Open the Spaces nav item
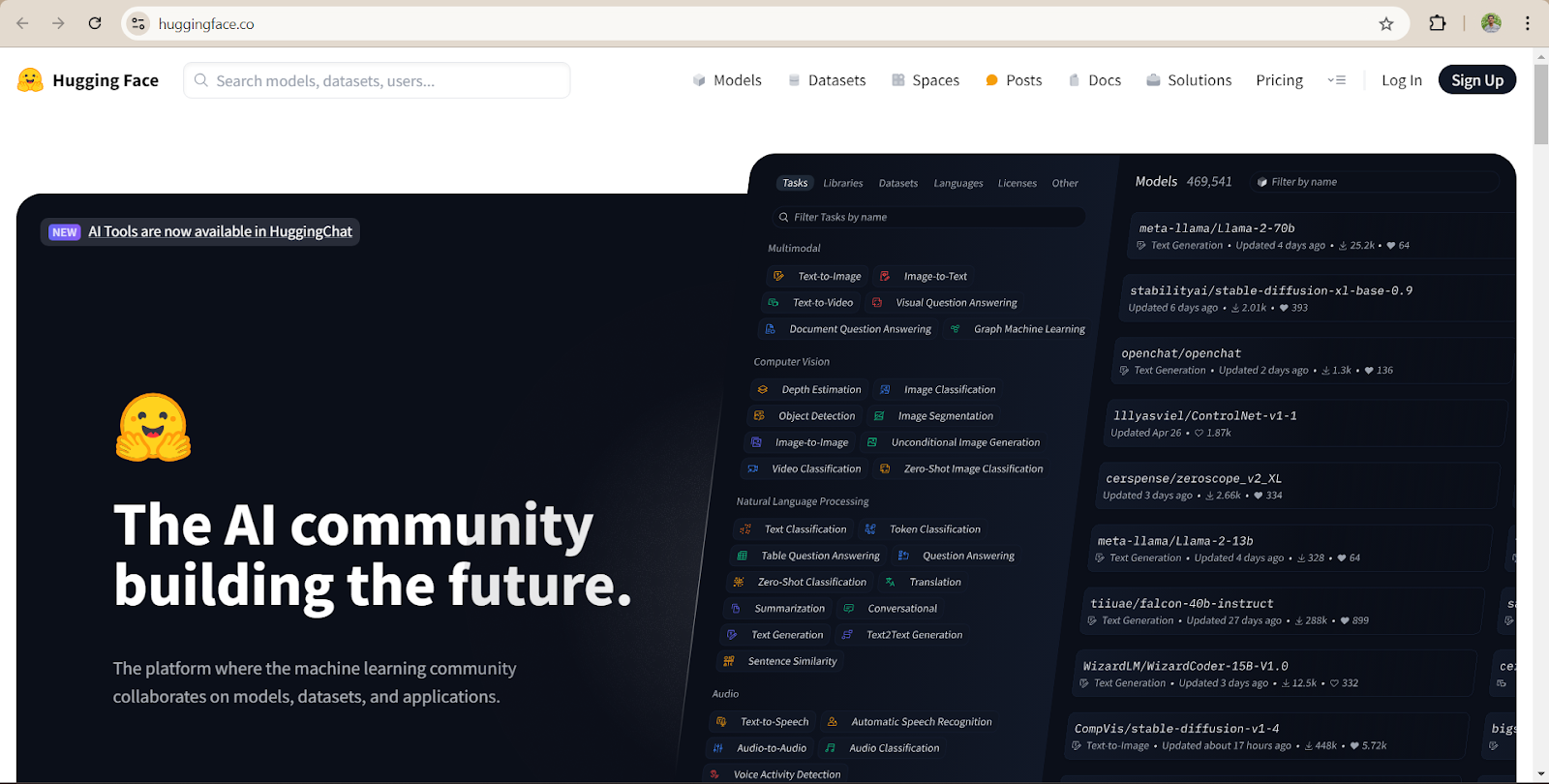This screenshot has height=784, width=1549. click(926, 80)
